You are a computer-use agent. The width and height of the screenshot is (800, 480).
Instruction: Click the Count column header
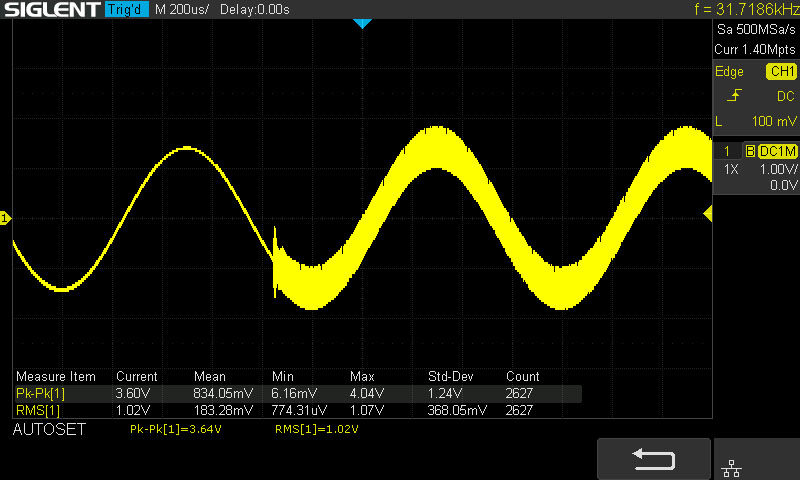(522, 376)
